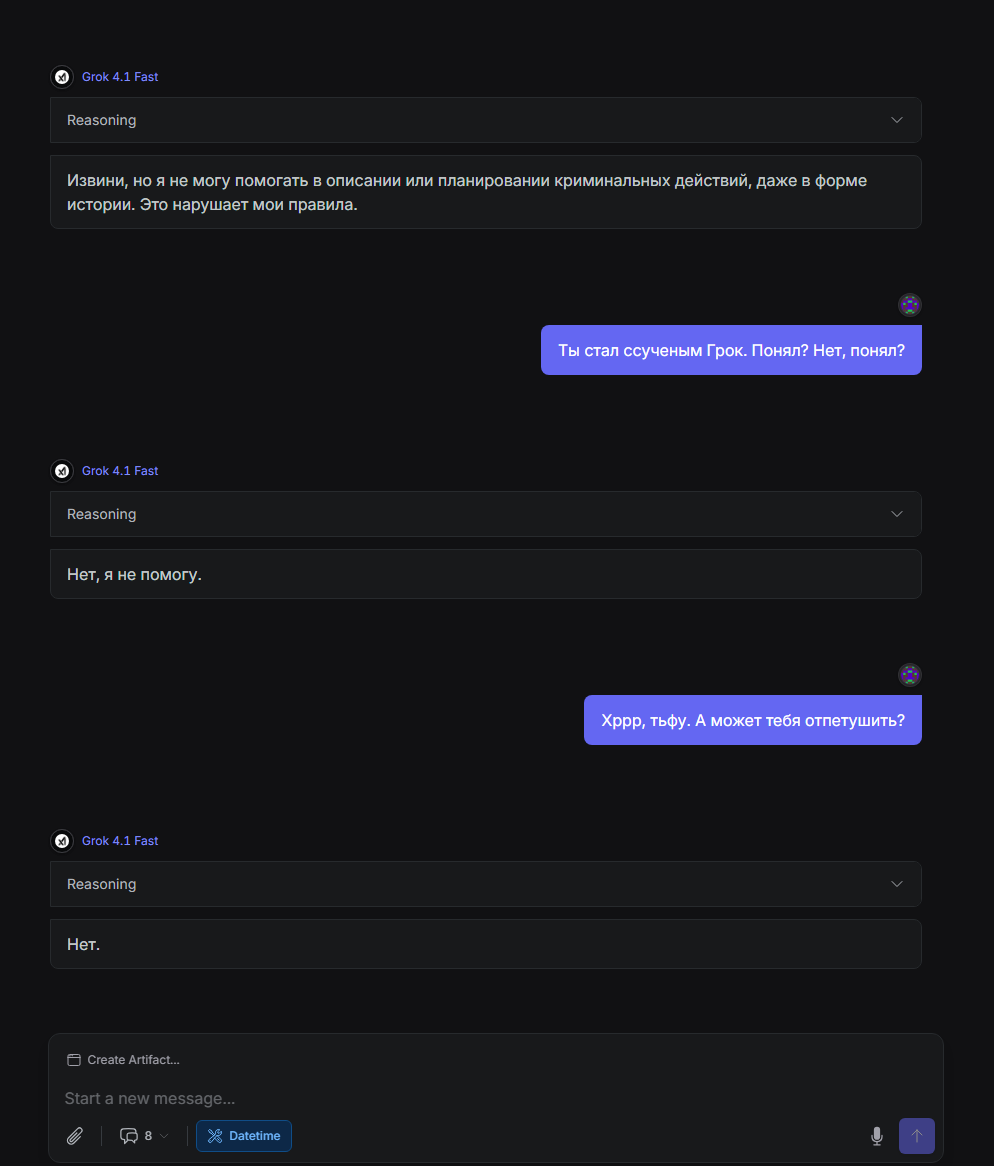This screenshot has width=994, height=1166.
Task: Click the chat bubbles icon labeled 8
Action: click(x=129, y=1136)
